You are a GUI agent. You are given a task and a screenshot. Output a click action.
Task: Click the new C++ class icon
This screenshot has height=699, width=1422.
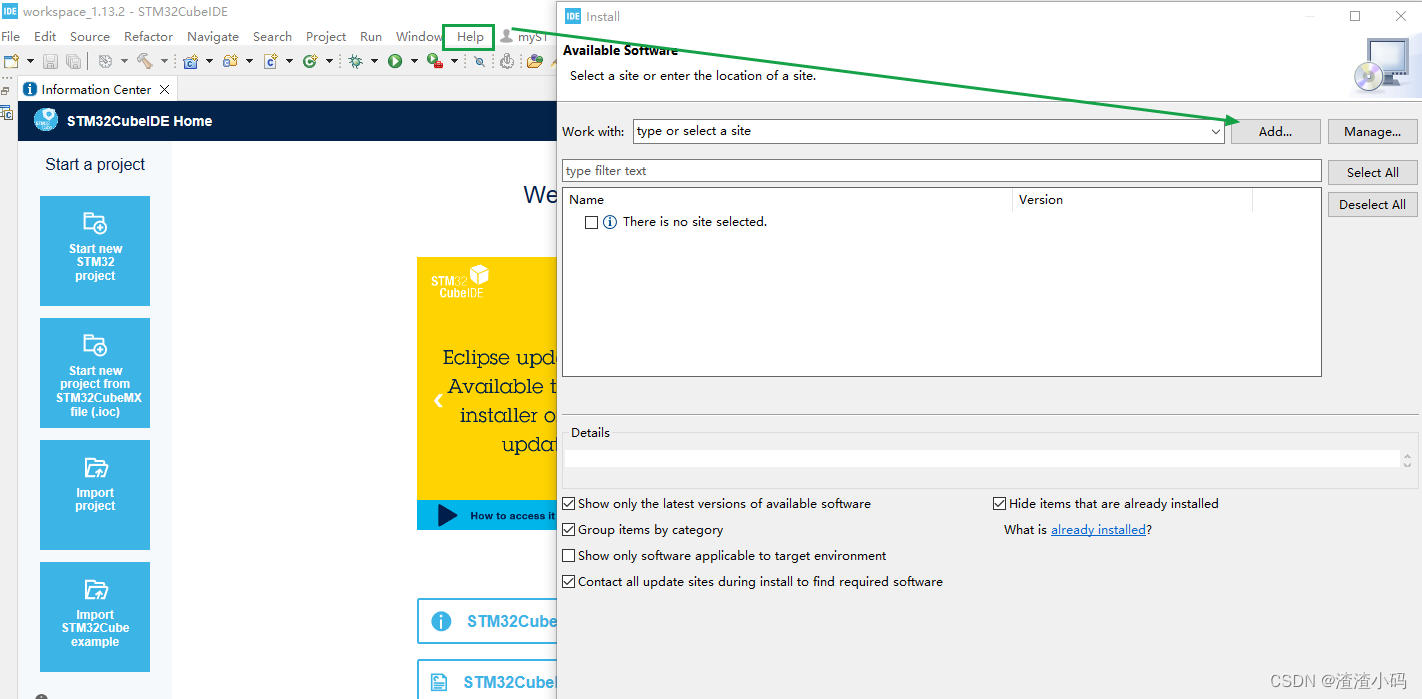tap(310, 61)
